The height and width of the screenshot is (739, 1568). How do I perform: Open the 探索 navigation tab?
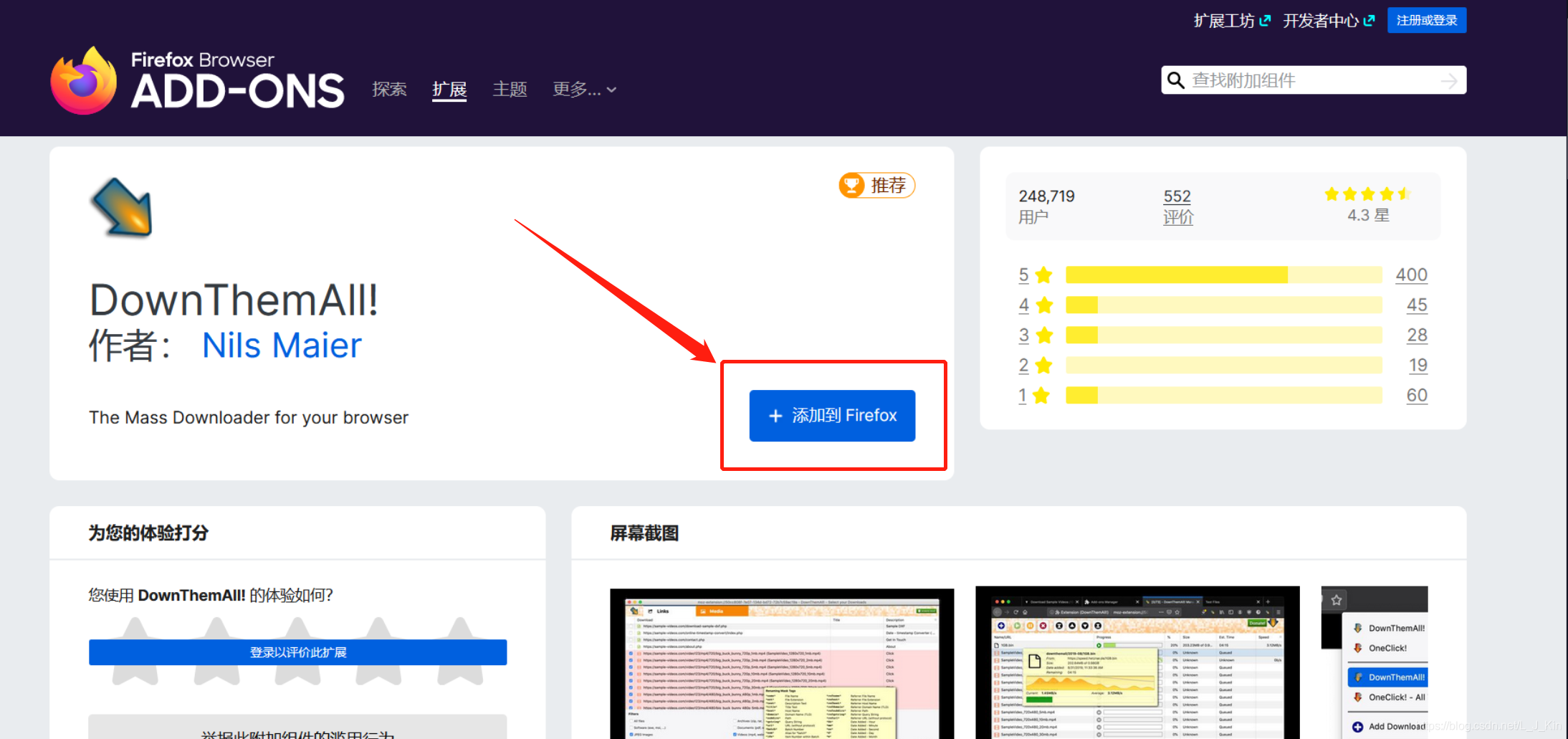pos(389,89)
